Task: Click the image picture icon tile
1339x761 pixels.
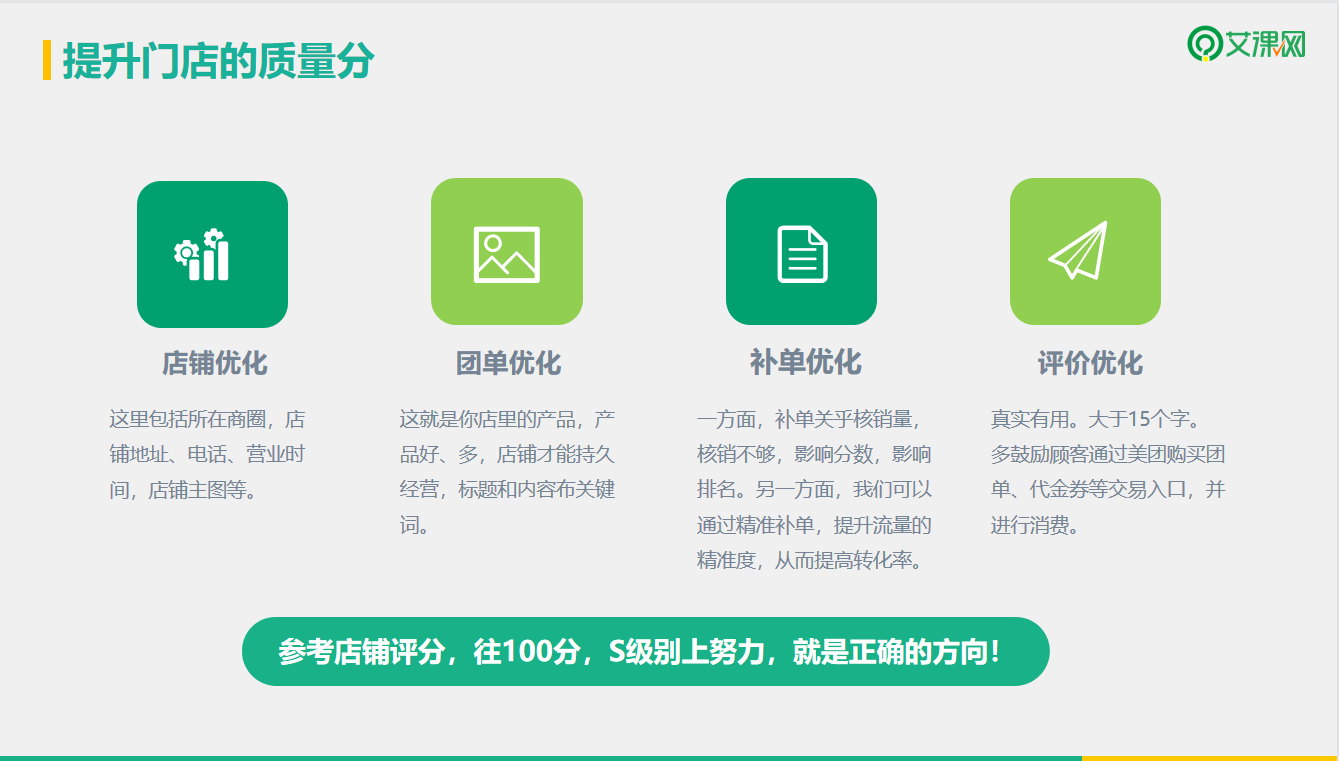Action: pos(507,252)
